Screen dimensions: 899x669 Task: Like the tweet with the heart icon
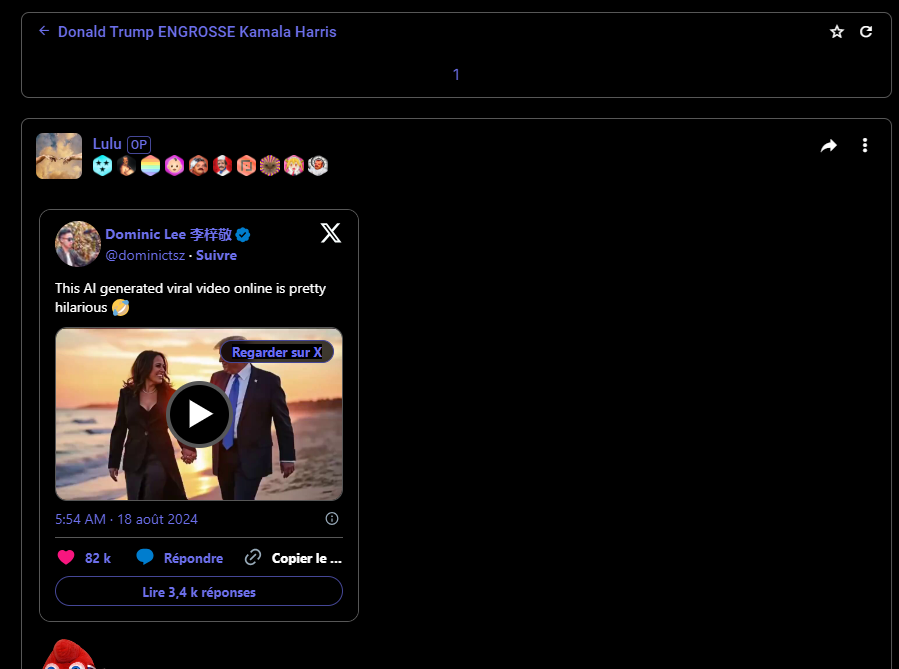[x=66, y=558]
